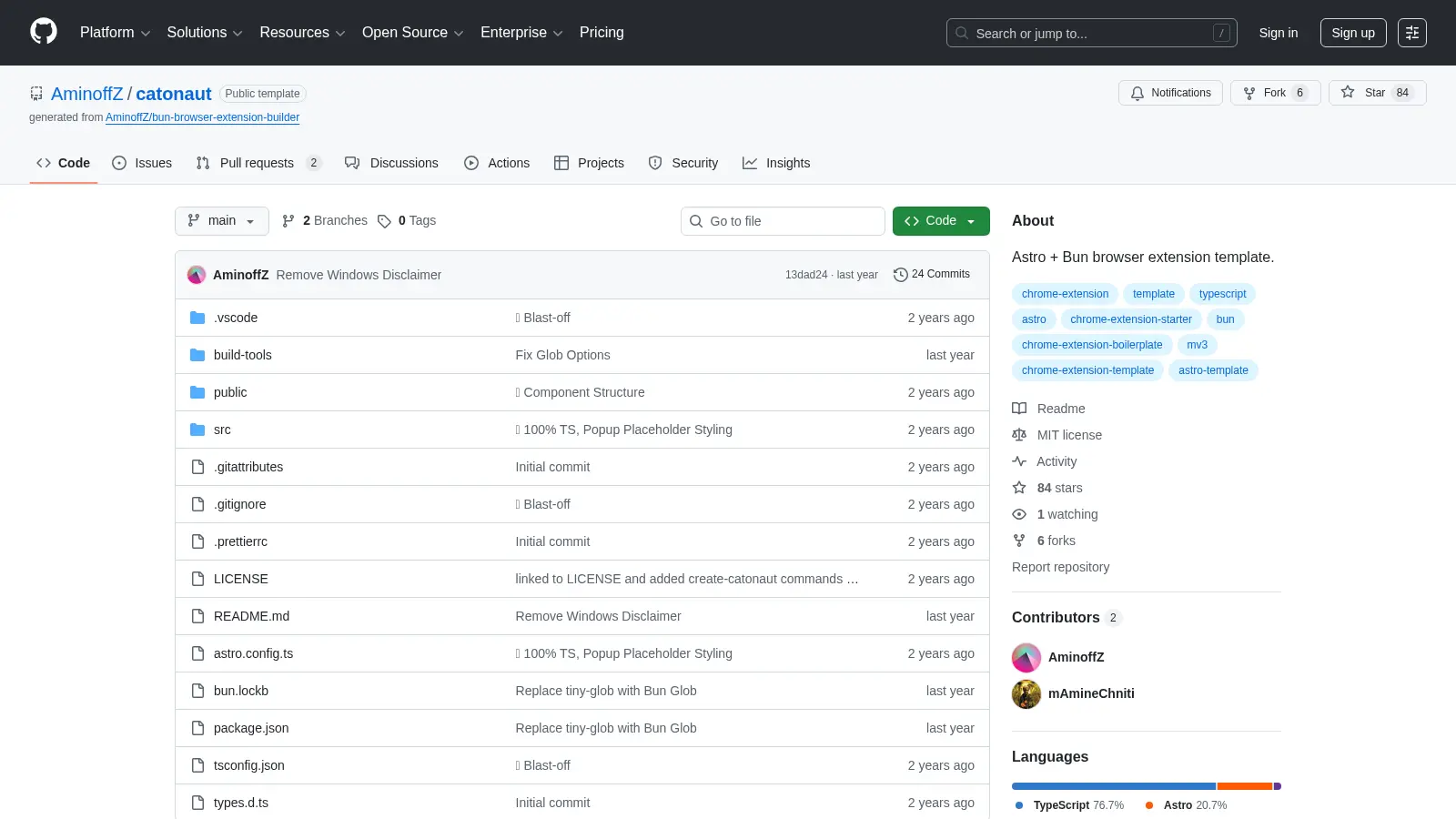
Task: Open the types.d.ts file
Action: coord(241,803)
